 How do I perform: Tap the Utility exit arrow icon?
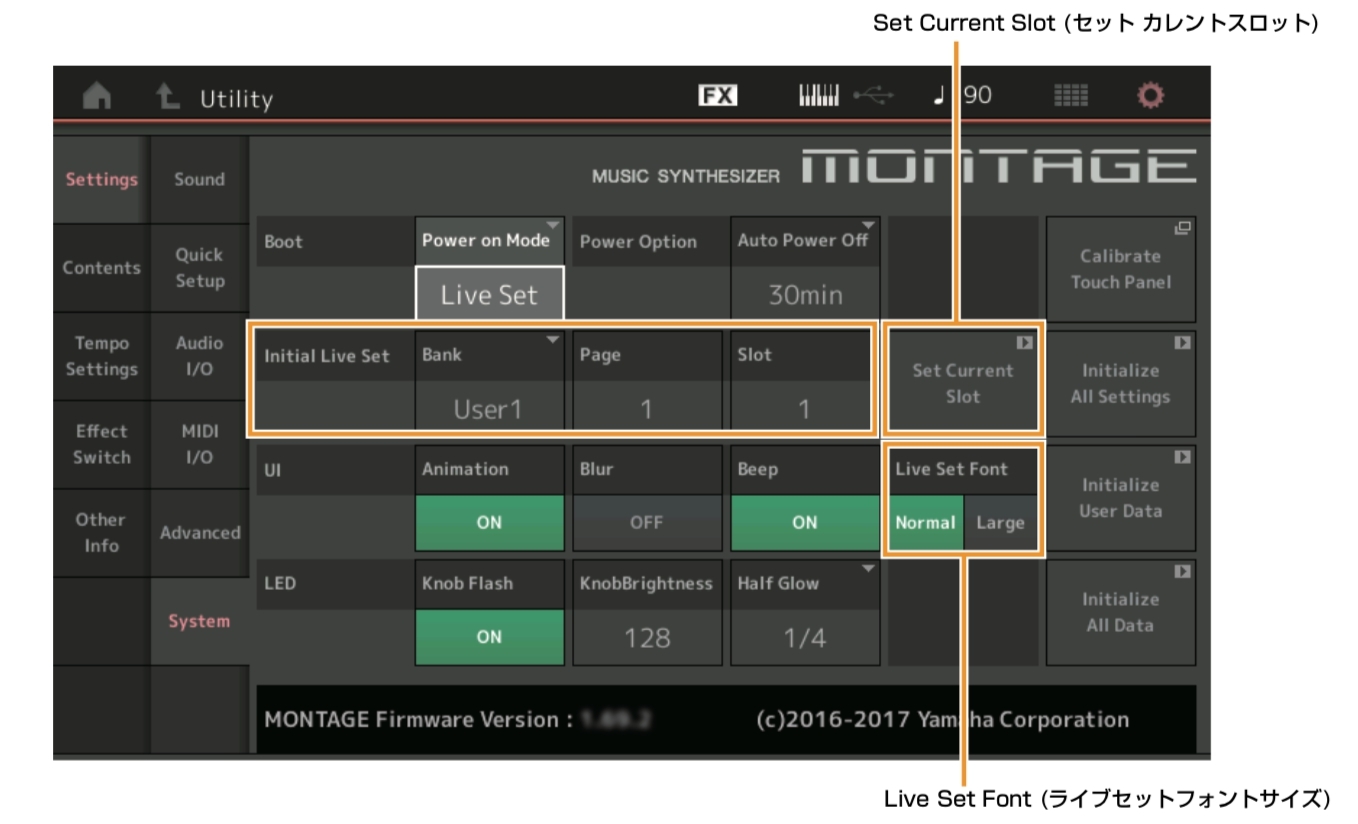(x=166, y=97)
